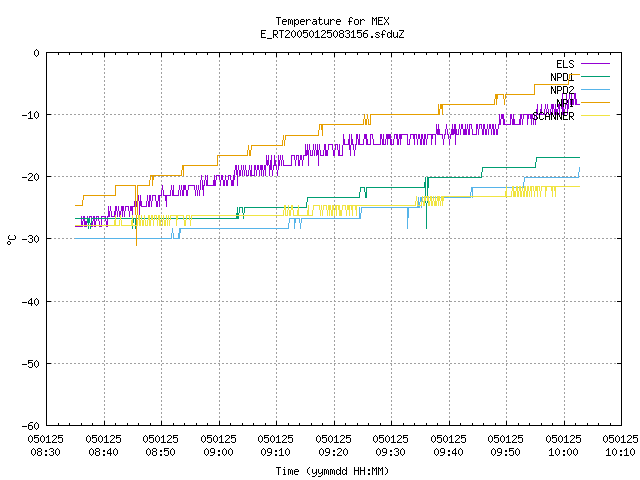Click the x-axis tick label 09:00

click(218, 452)
